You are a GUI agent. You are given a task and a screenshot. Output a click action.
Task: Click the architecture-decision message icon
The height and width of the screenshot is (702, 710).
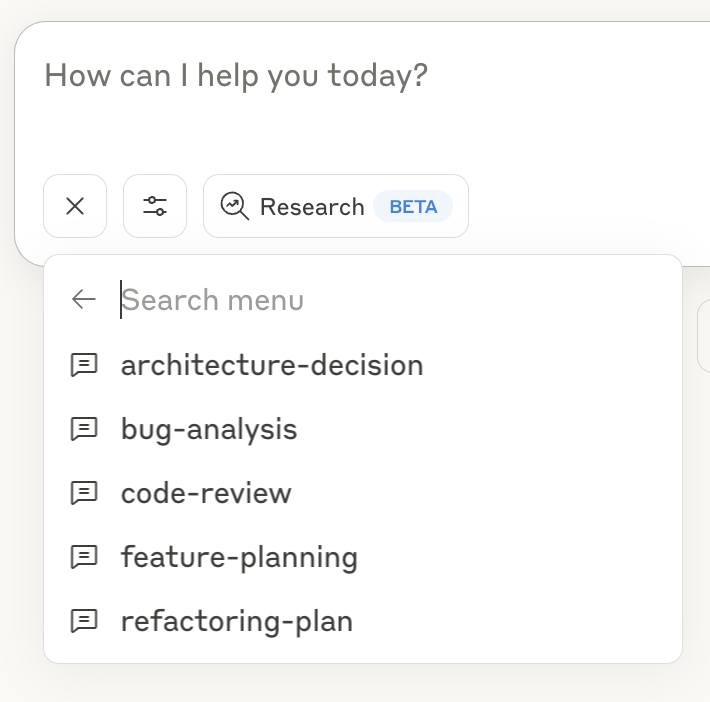(x=84, y=365)
